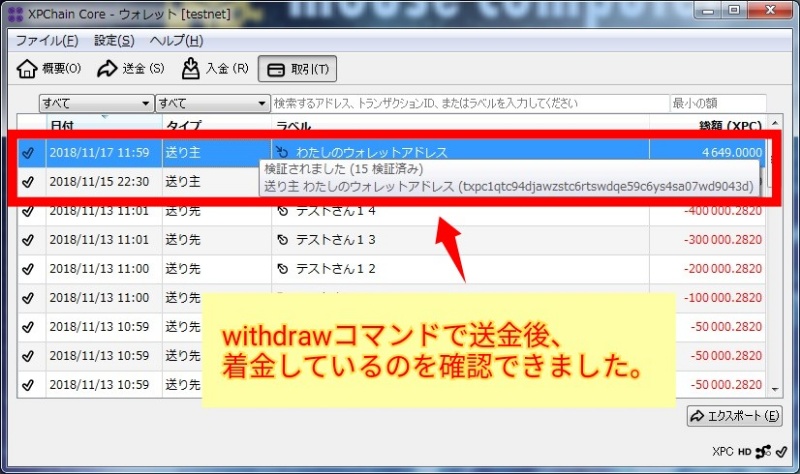This screenshot has height=474, width=800.
Task: Open the ヘルプ menu
Action: coord(177,41)
